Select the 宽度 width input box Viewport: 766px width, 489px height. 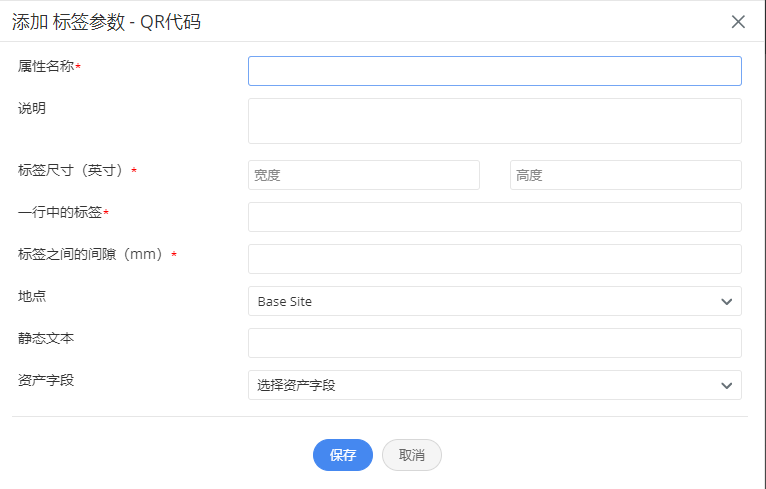pyautogui.click(x=363, y=175)
